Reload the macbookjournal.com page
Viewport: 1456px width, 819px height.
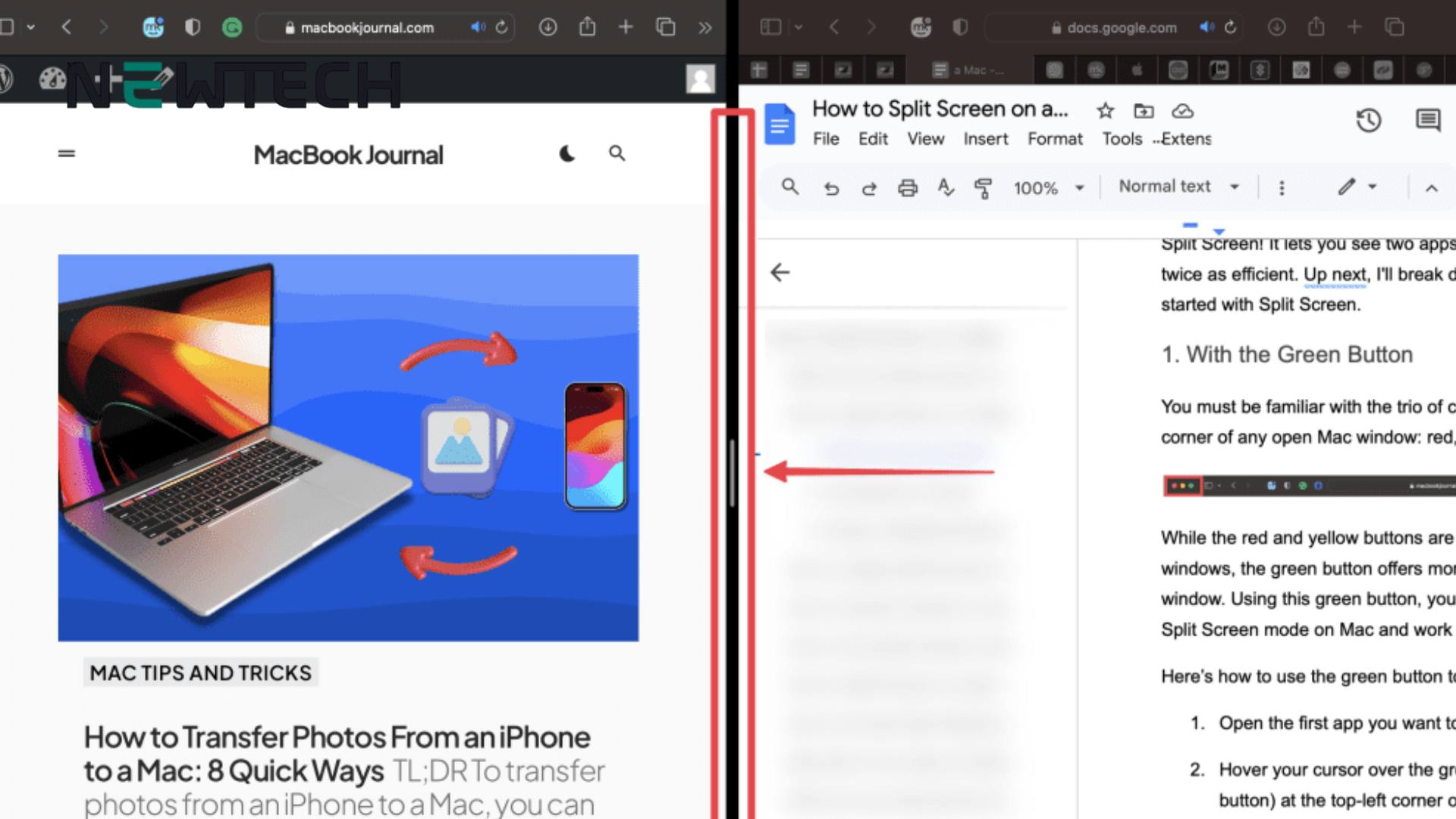(502, 27)
